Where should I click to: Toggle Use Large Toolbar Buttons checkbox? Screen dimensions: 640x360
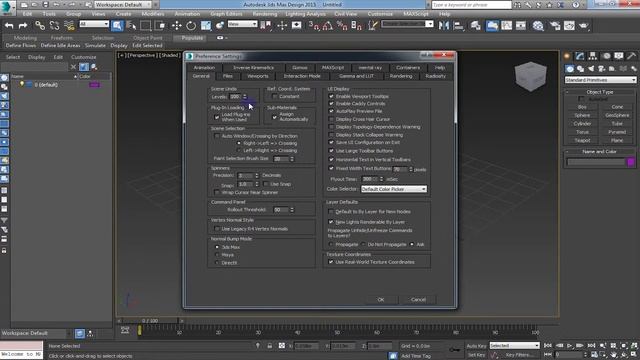[331, 151]
